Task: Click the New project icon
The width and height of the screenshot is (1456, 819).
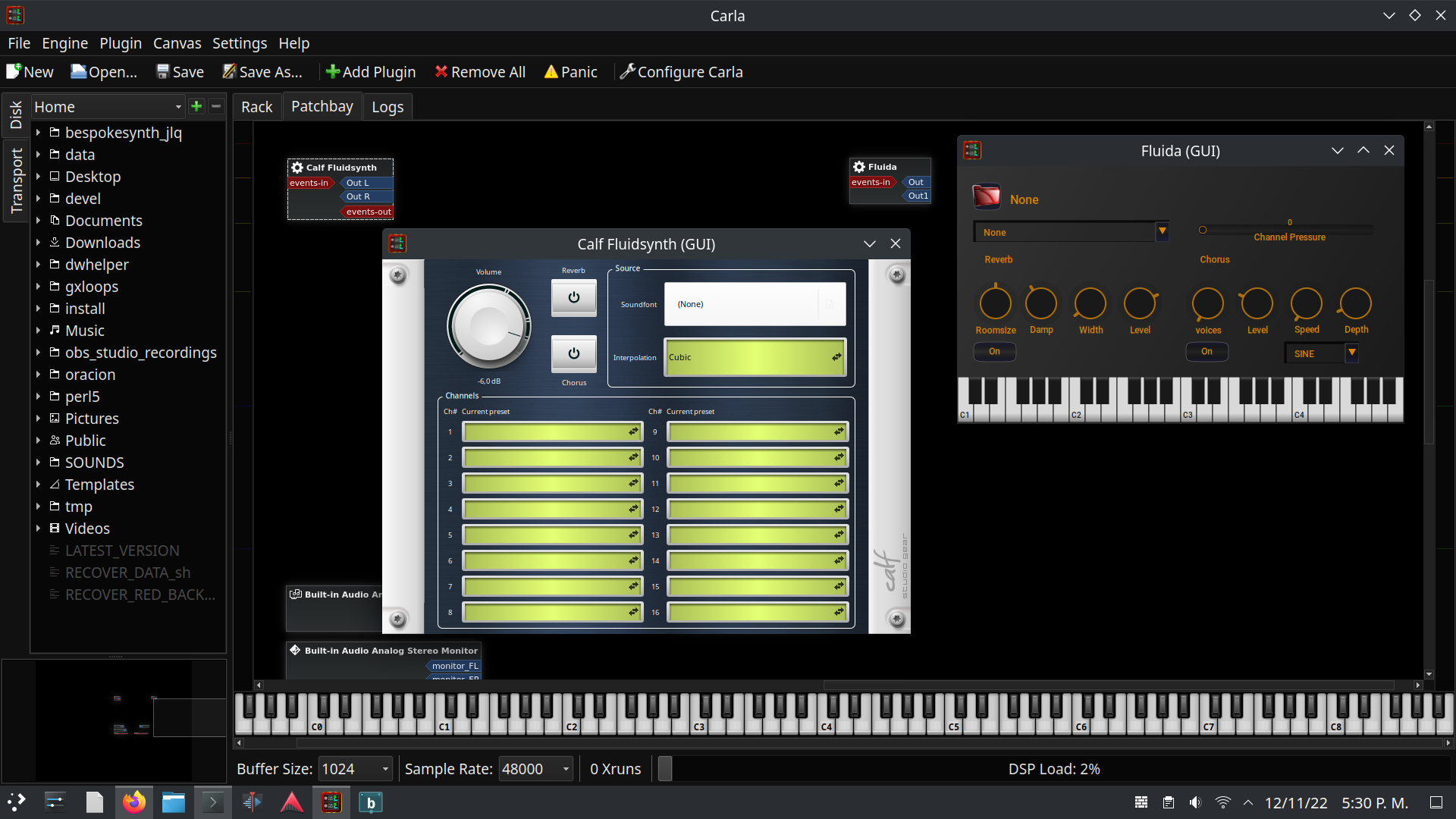Action: click(x=12, y=71)
